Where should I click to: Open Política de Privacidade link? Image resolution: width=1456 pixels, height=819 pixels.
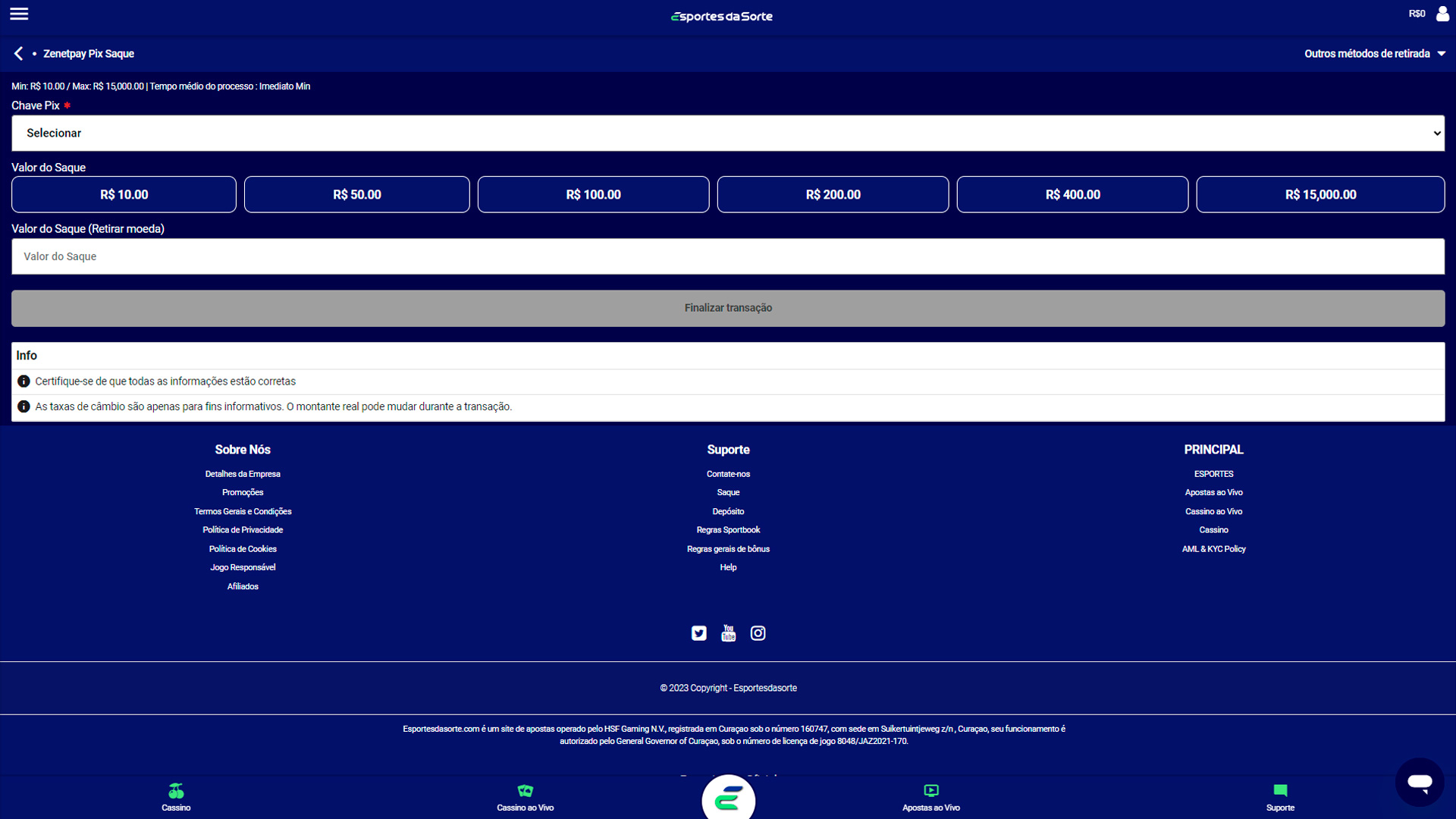click(243, 530)
